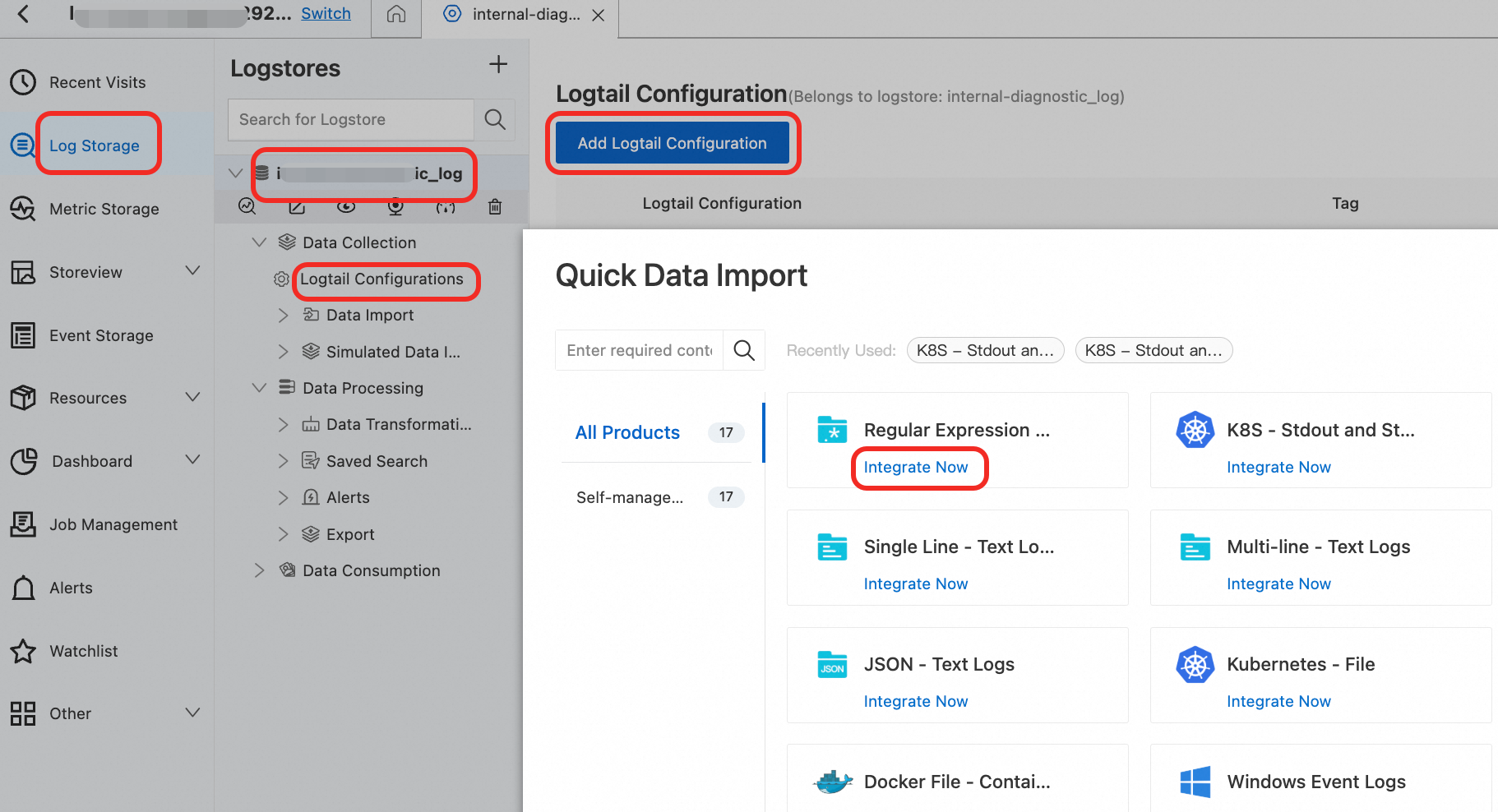This screenshot has width=1498, height=812.
Task: Click the Windows Event Logs icon
Action: click(x=1195, y=782)
